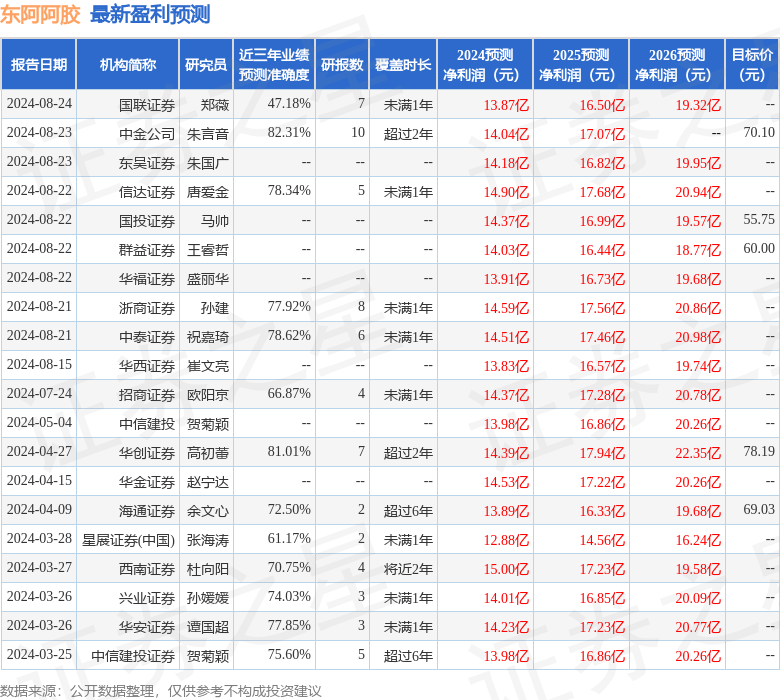The image size is (780, 700).
Task: Select the 研报数 column header
Action: click(x=342, y=65)
